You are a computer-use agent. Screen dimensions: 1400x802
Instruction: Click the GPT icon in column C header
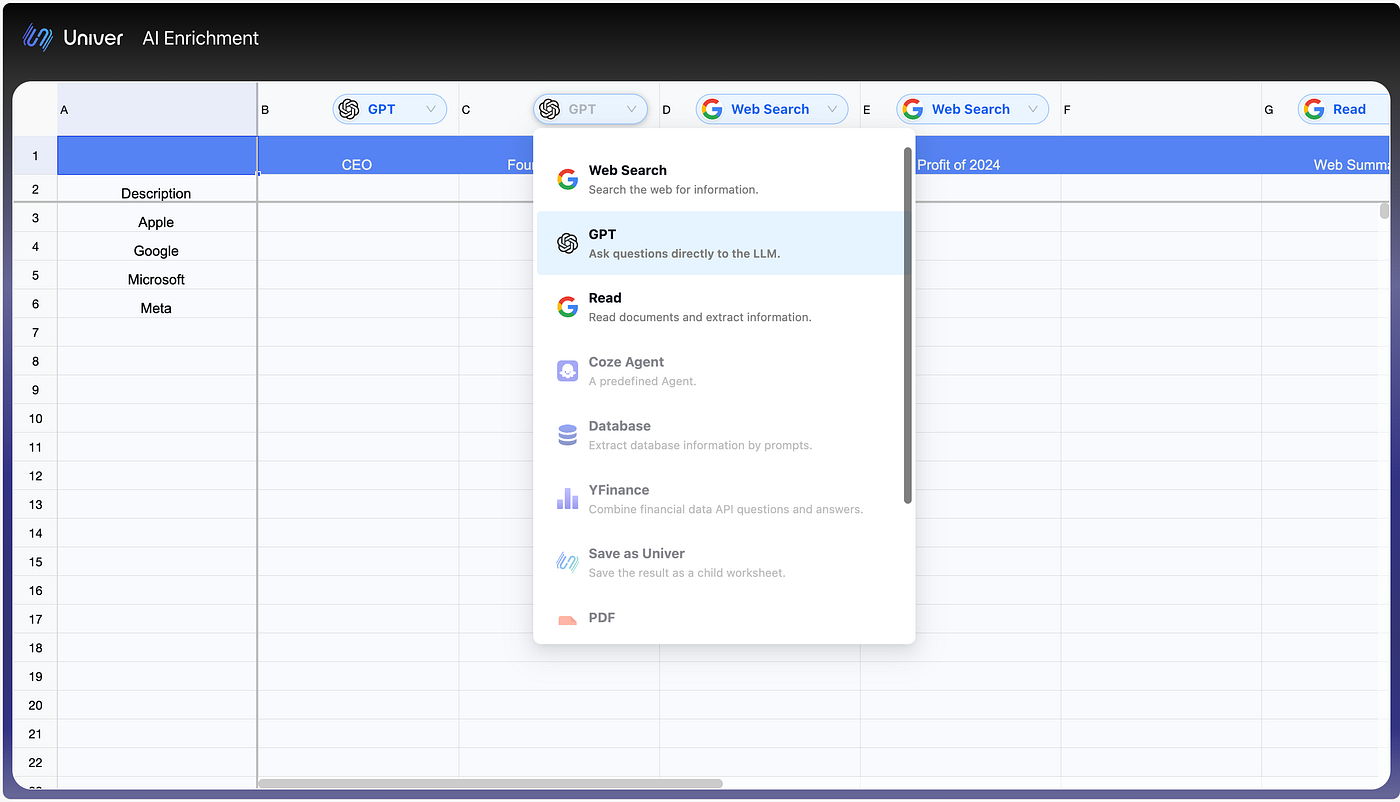pyautogui.click(x=549, y=109)
